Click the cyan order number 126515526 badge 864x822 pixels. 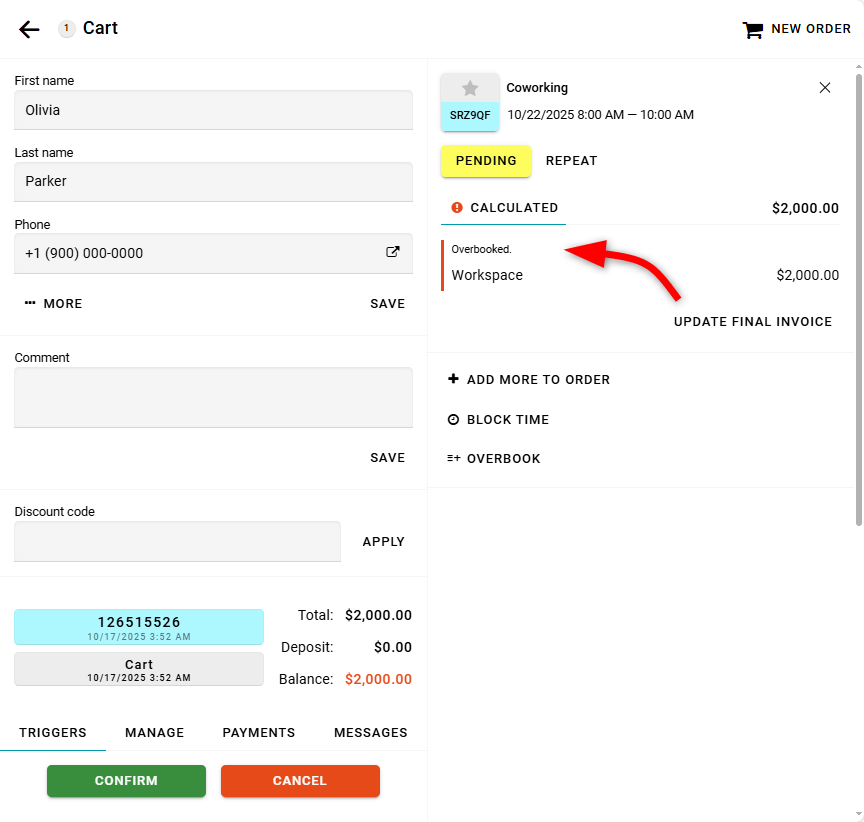click(139, 627)
